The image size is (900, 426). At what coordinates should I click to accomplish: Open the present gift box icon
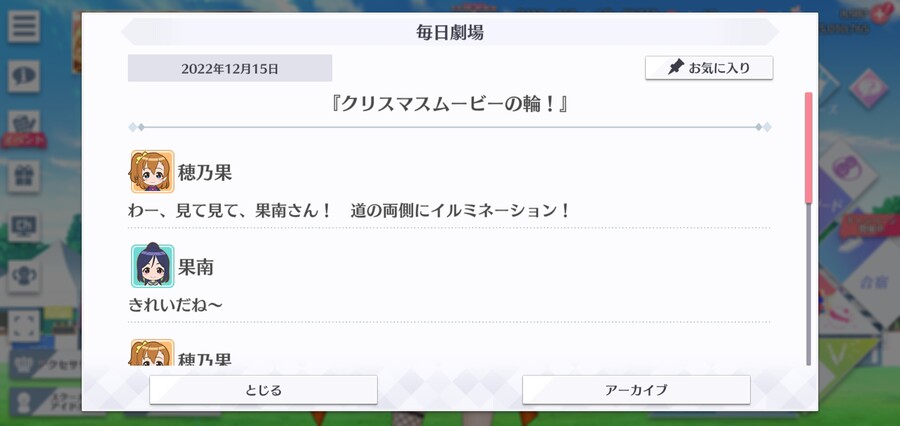click(x=24, y=176)
